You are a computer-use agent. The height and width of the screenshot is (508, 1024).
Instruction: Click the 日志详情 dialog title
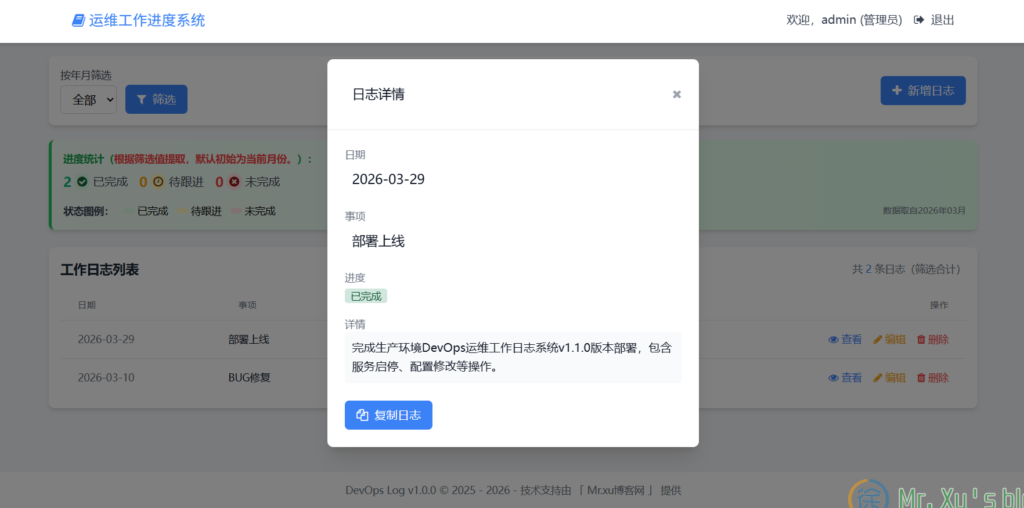tap(378, 95)
